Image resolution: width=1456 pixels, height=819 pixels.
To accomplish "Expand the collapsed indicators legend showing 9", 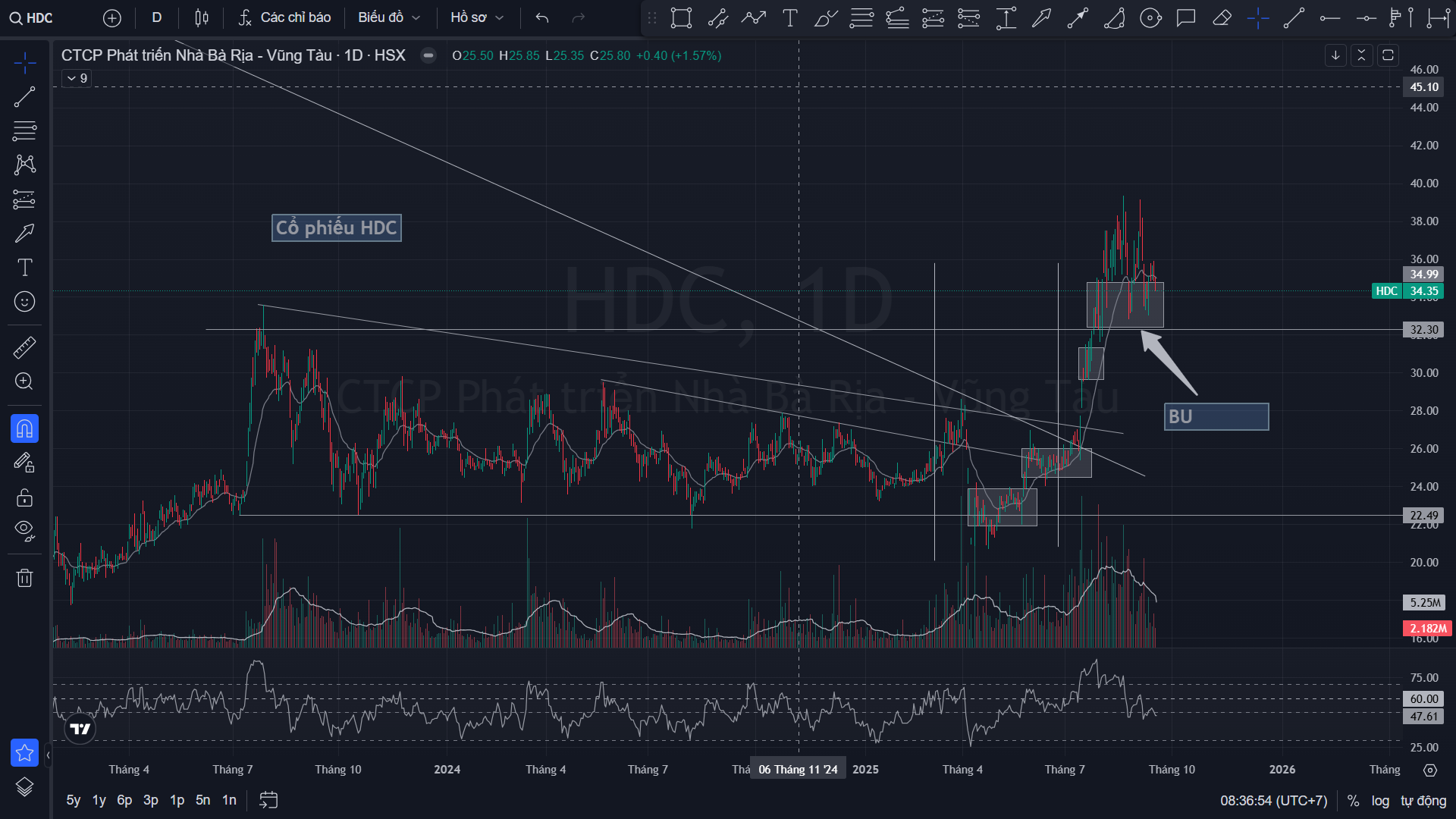I will coord(77,78).
